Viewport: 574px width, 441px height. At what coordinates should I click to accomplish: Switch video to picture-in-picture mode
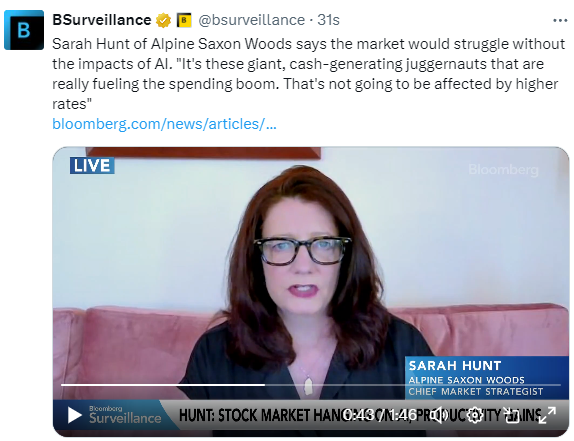click(x=511, y=415)
